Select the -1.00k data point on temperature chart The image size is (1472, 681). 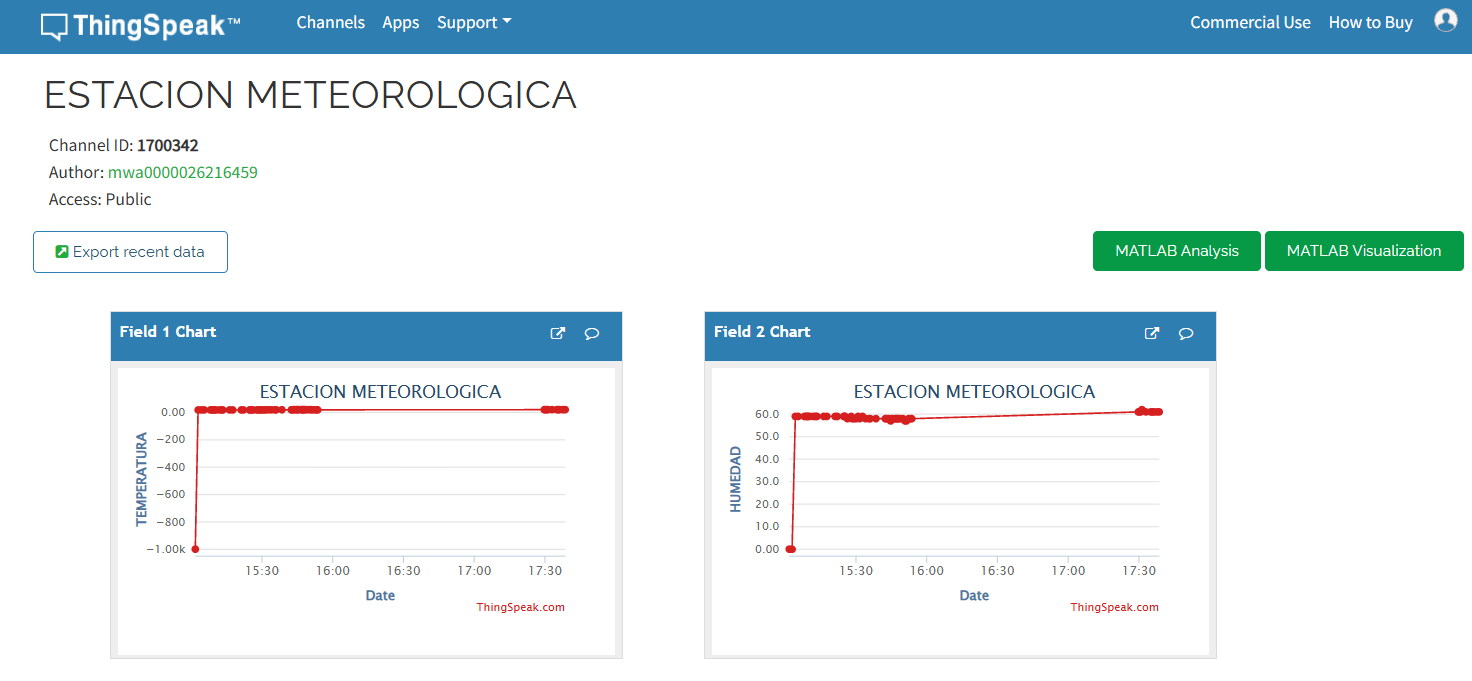tap(196, 549)
